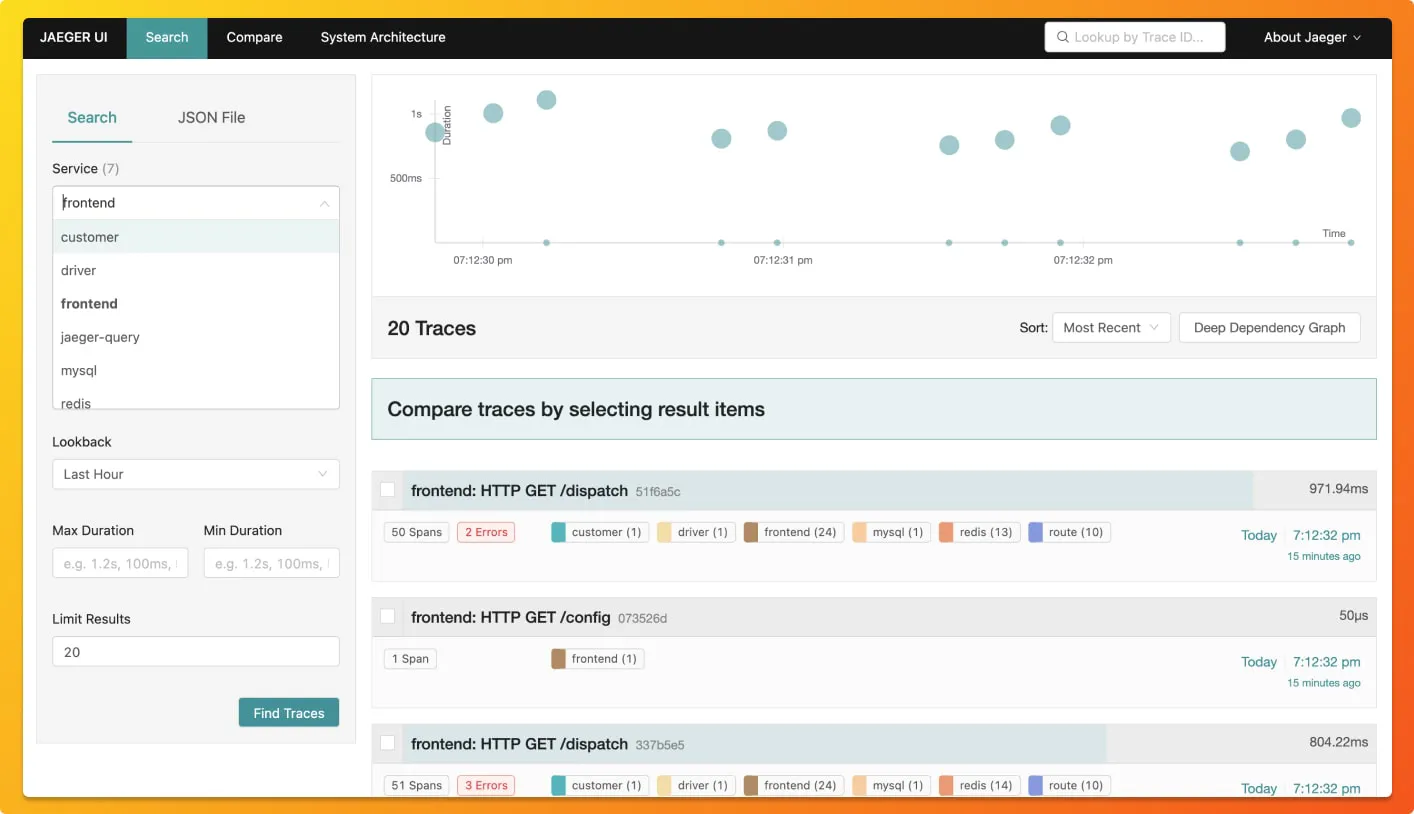
Task: Select the rightmost large dot in the scatter plot
Action: pyautogui.click(x=1351, y=118)
